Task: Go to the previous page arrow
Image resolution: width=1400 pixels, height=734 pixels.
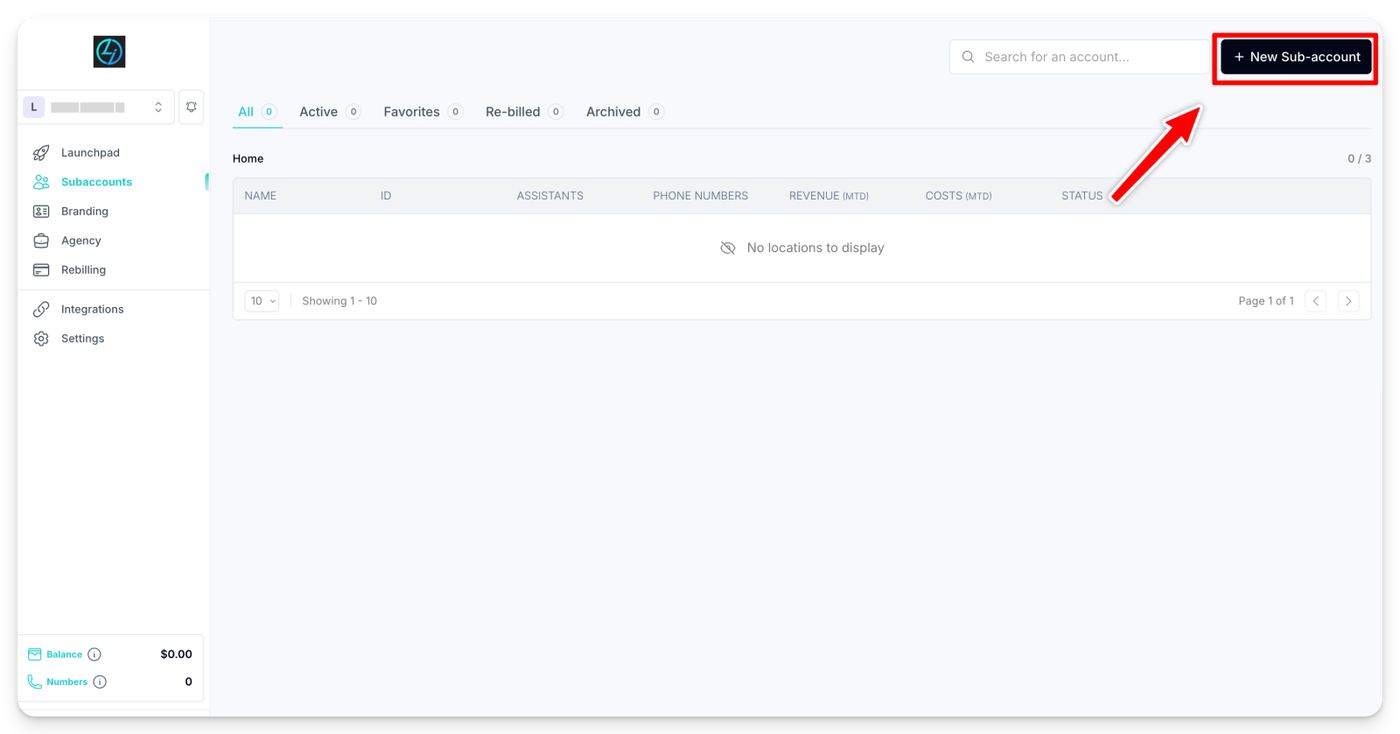Action: tap(1316, 301)
